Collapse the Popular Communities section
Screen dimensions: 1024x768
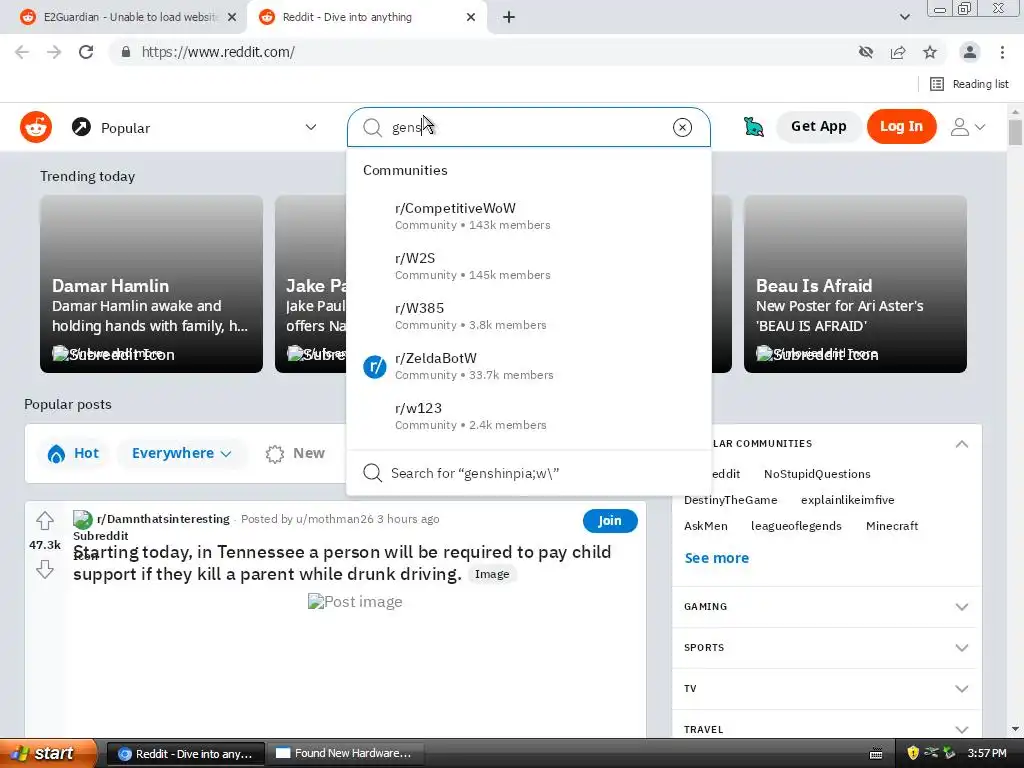coord(961,444)
